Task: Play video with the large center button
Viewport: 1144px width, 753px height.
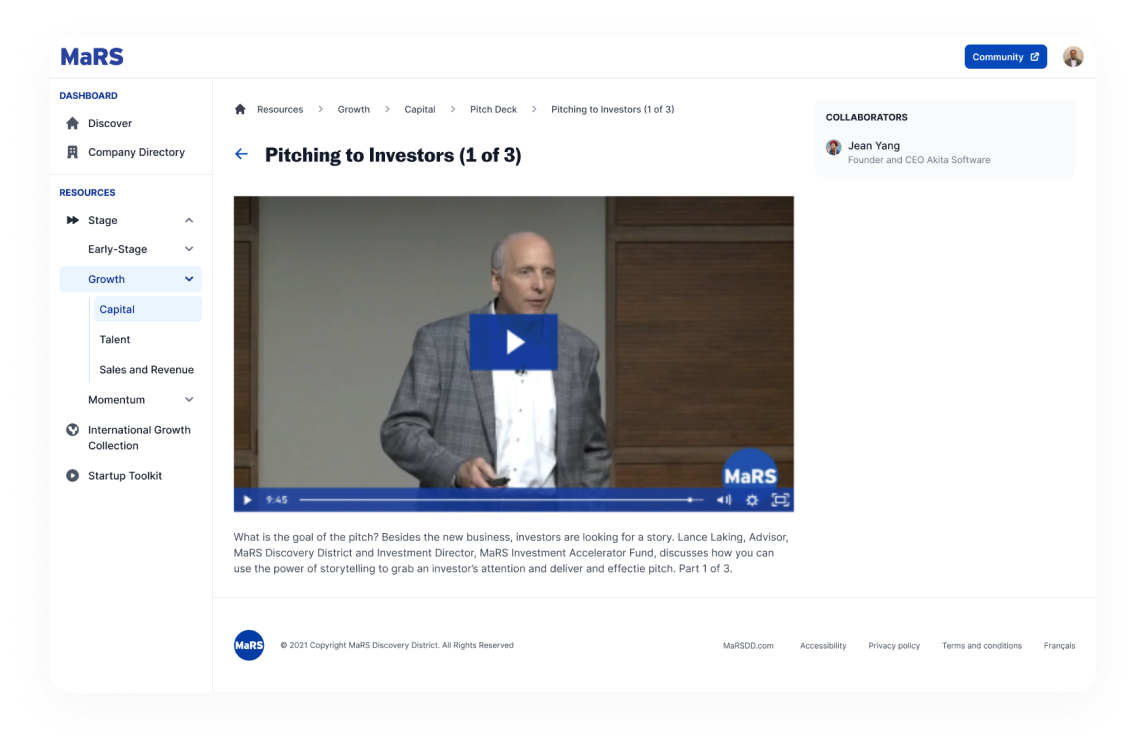Action: pyautogui.click(x=514, y=342)
